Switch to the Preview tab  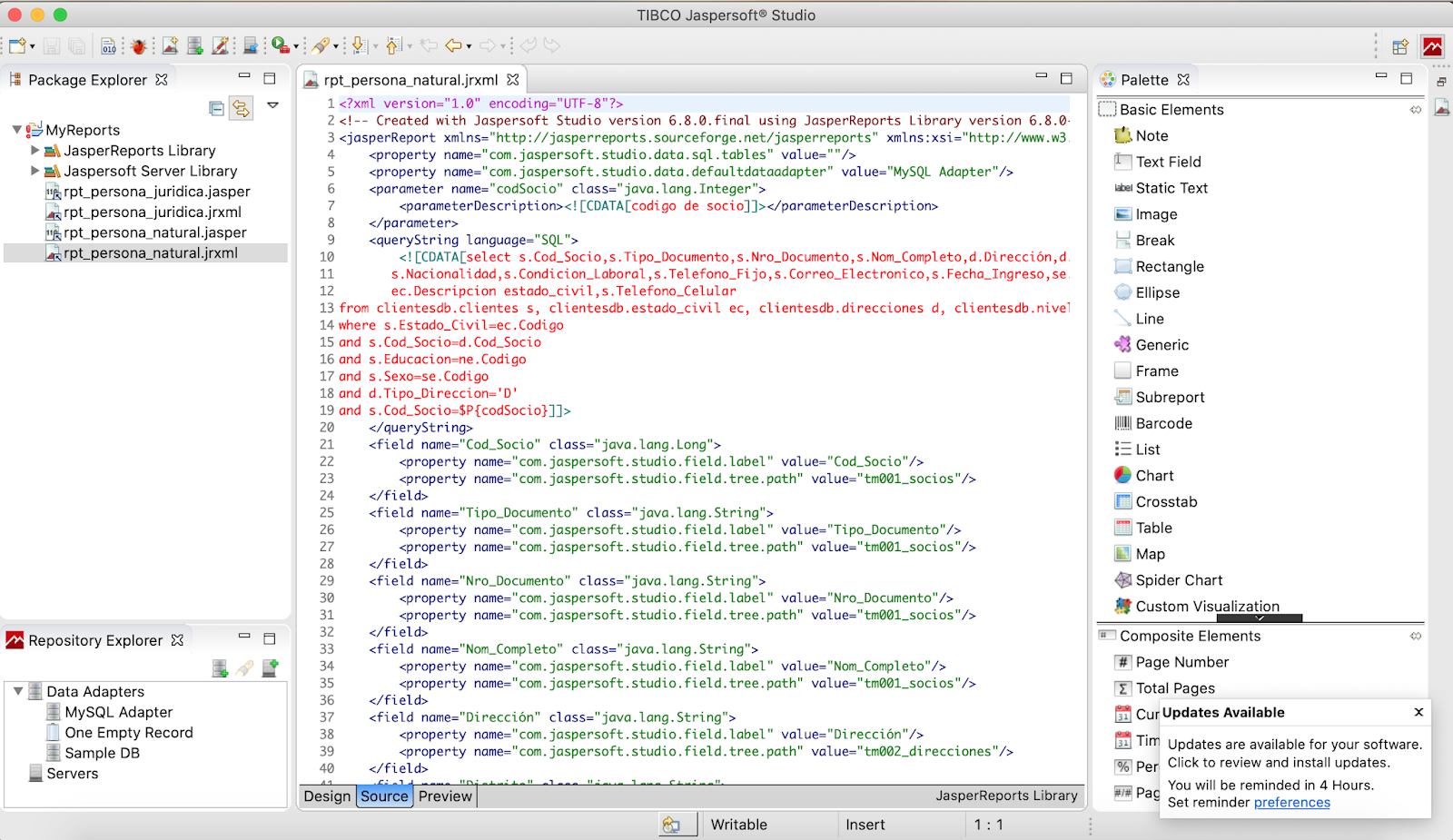click(445, 796)
